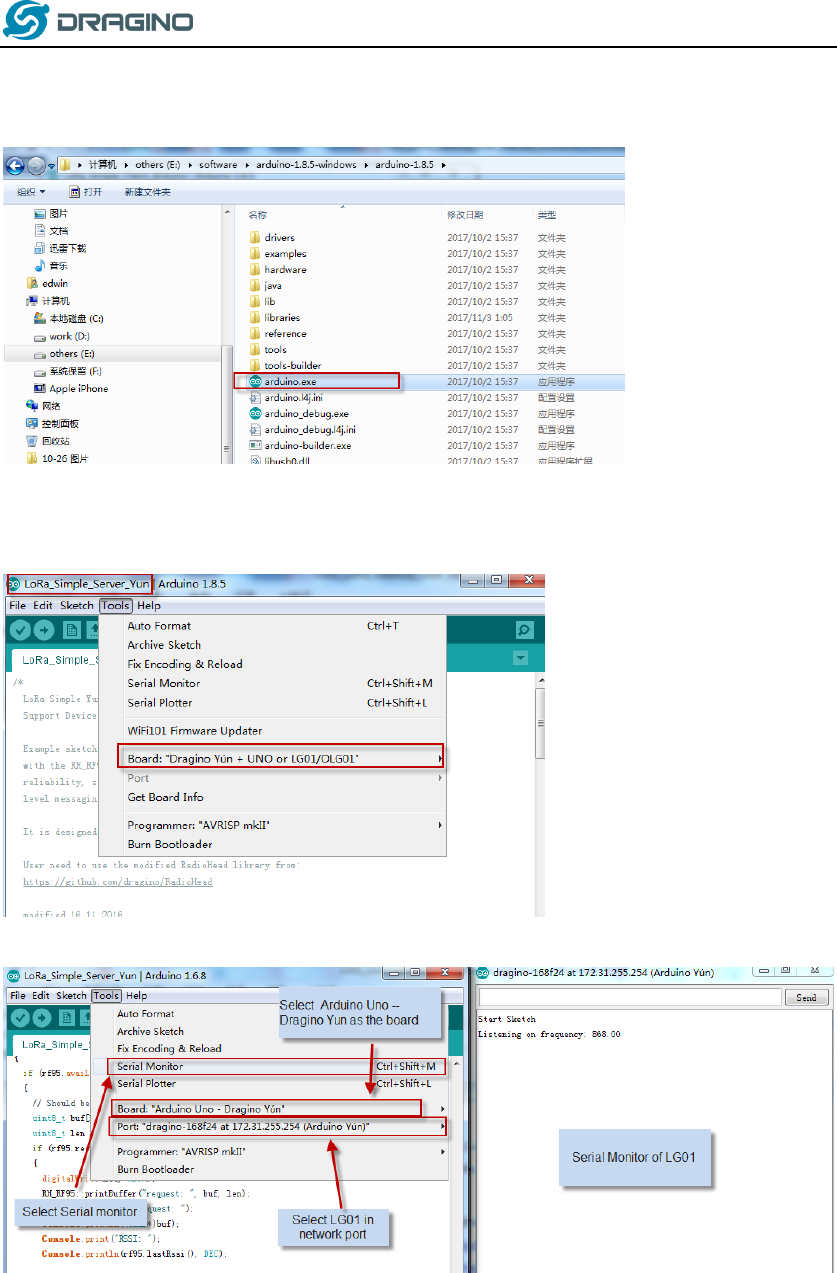Click New sketch icon in Arduino 1.8.5

click(72, 630)
